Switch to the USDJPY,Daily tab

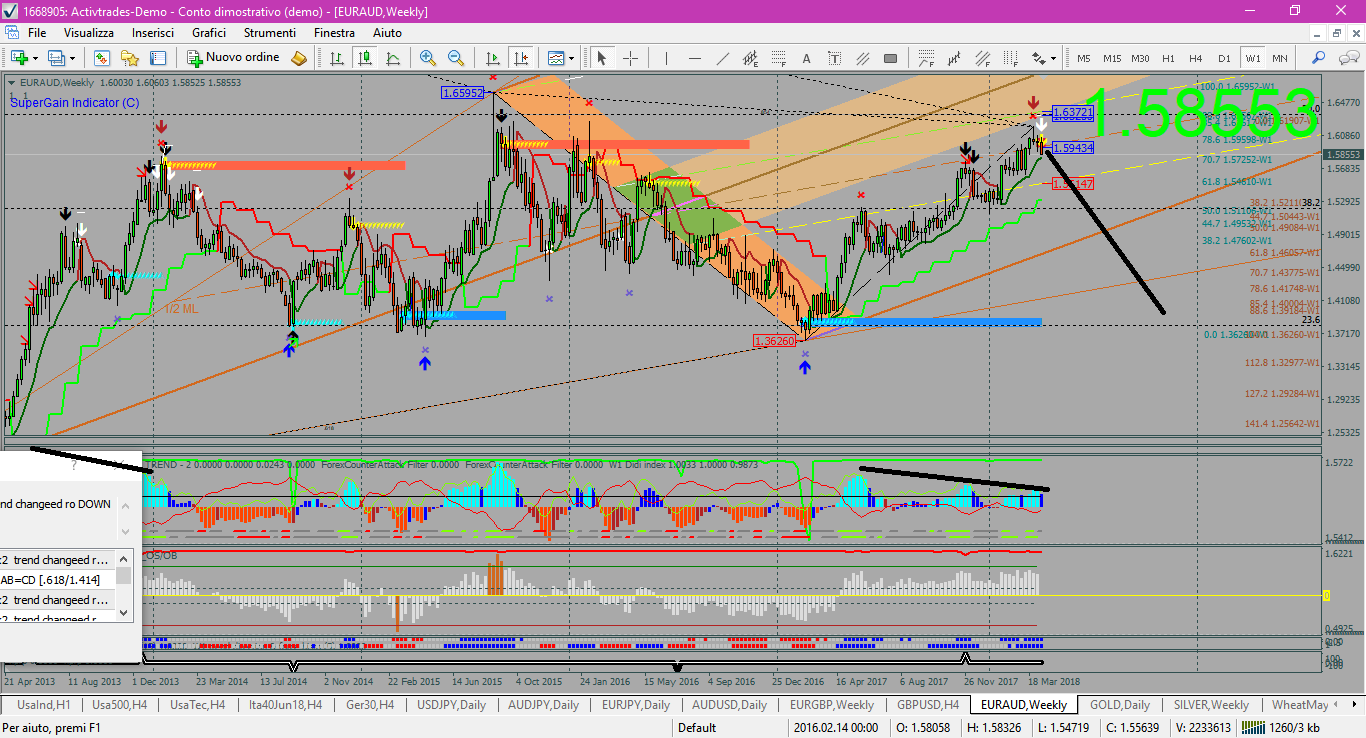[454, 705]
